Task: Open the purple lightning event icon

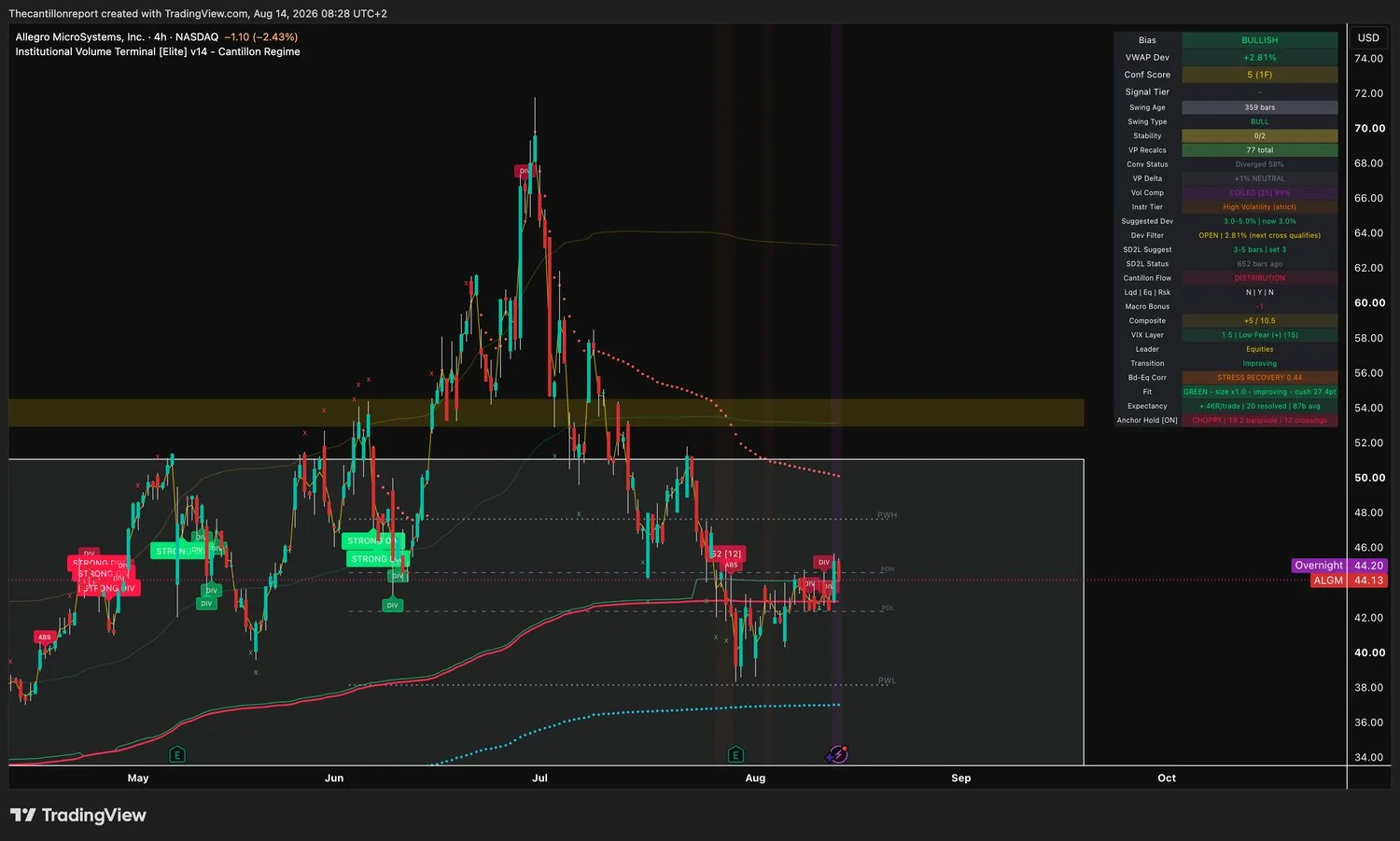Action: click(x=838, y=754)
